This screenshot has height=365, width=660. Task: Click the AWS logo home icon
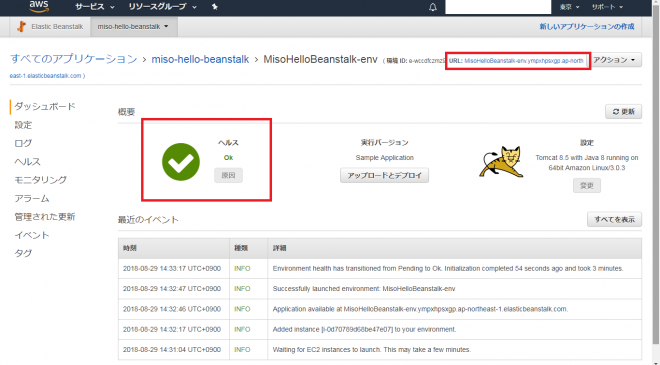click(x=39, y=6)
